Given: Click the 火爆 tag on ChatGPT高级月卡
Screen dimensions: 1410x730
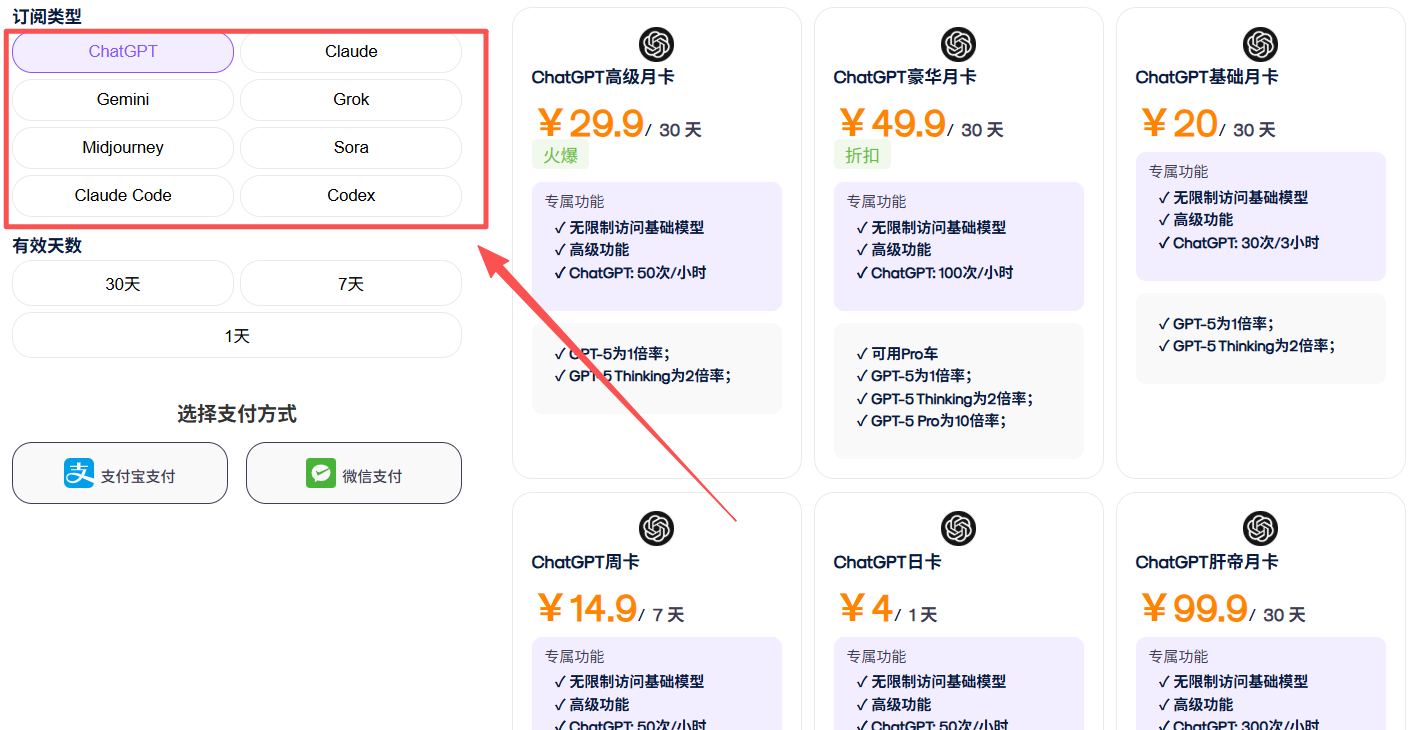Looking at the screenshot, I should point(560,155).
